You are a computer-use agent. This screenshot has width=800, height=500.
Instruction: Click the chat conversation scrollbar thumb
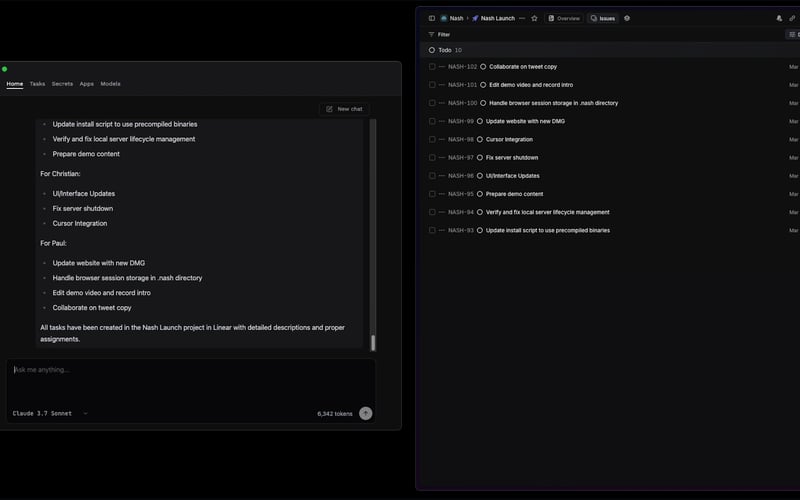[x=373, y=343]
